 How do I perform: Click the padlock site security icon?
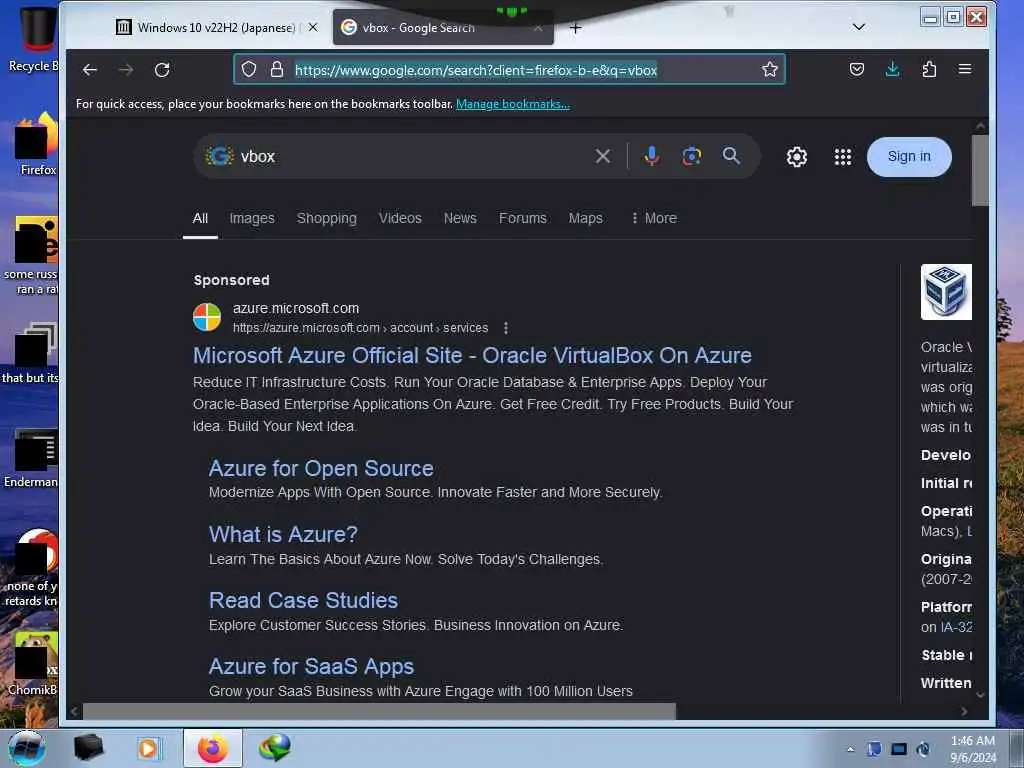[x=277, y=69]
